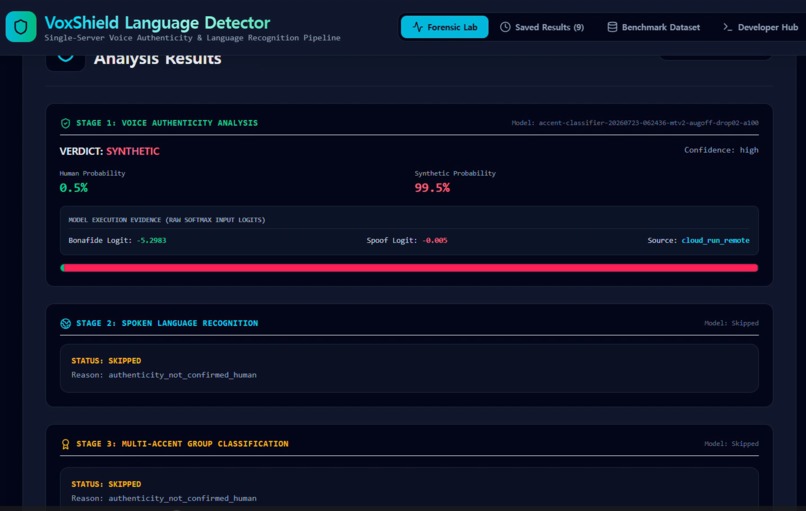Image resolution: width=806 pixels, height=511 pixels.
Task: Click the award ribbon icon of Stage 3
Action: point(65,444)
